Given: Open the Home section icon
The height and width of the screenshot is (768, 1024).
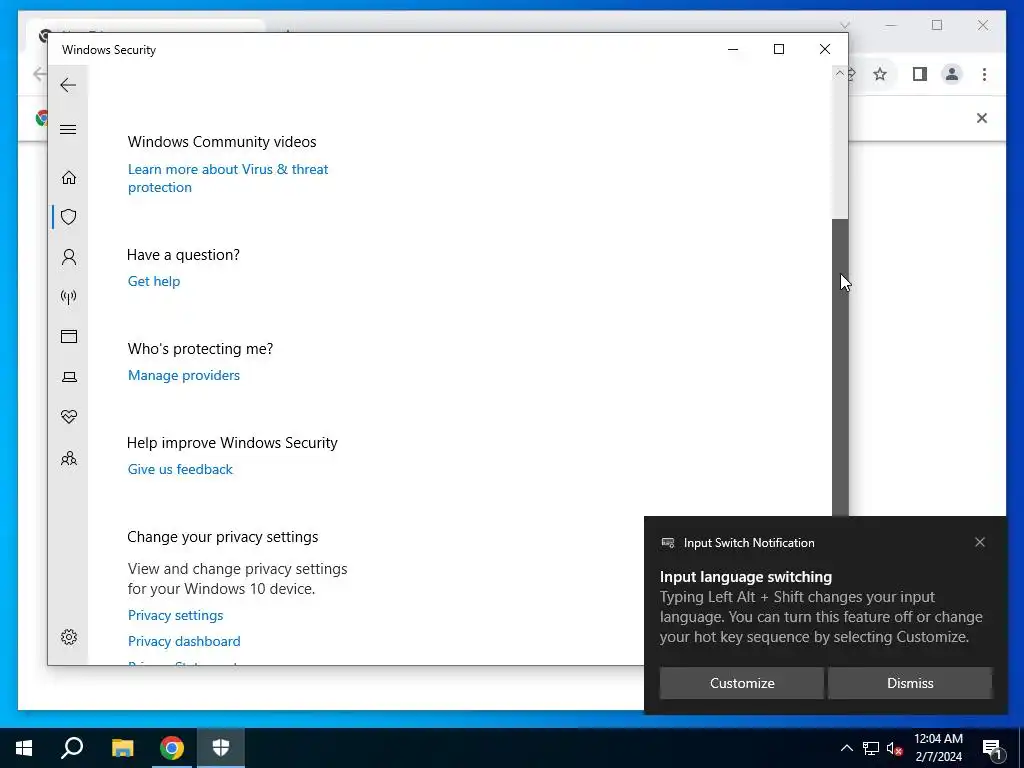Looking at the screenshot, I should [69, 178].
